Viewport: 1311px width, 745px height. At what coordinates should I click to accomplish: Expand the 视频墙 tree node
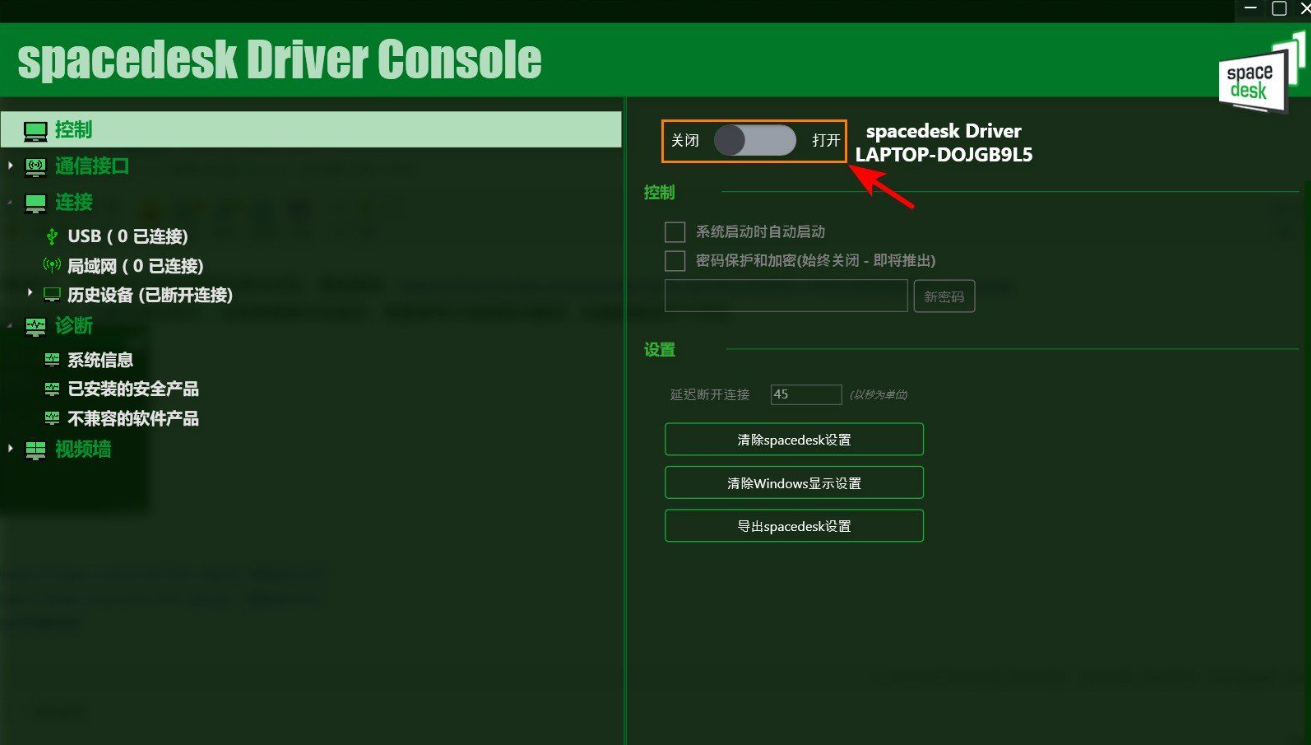coord(11,449)
